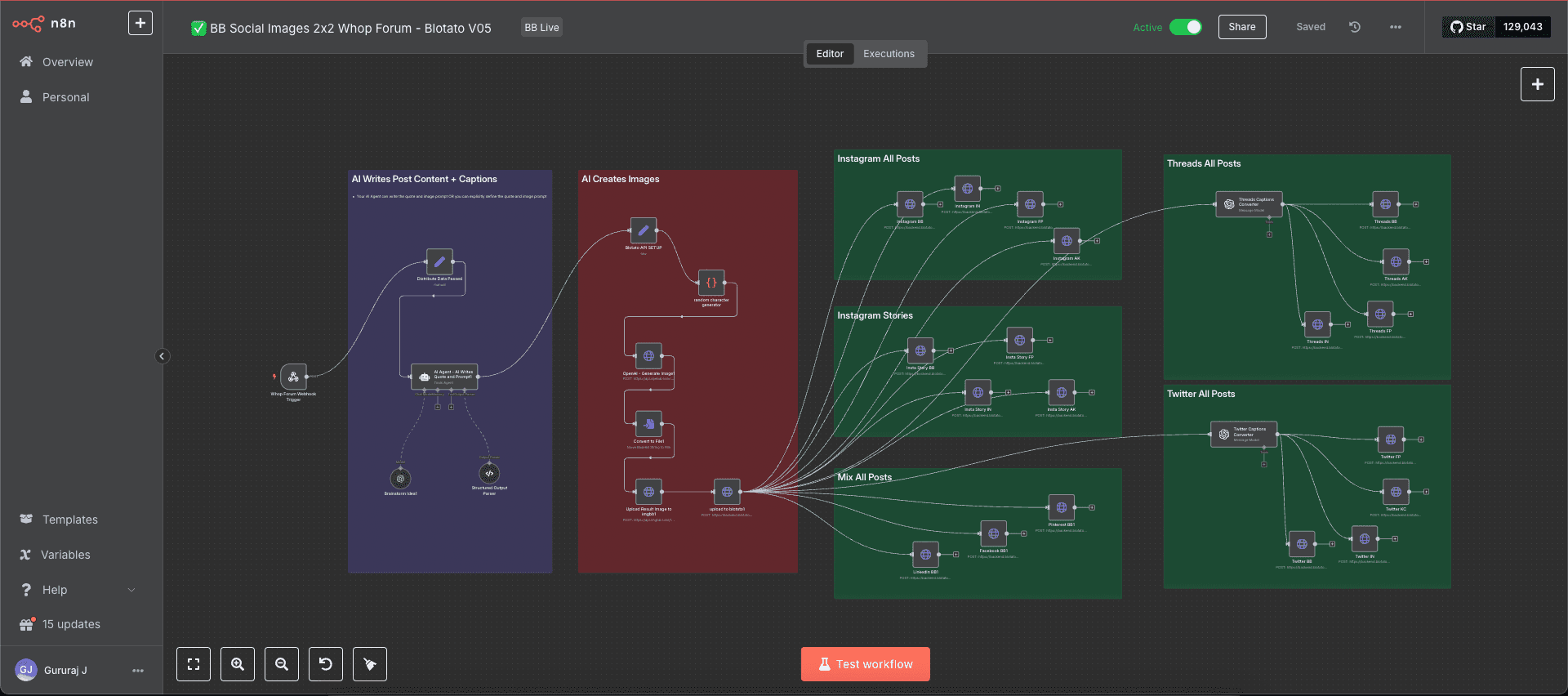Switch to the Executions tab
The width and height of the screenshot is (1568, 696).
click(x=889, y=54)
